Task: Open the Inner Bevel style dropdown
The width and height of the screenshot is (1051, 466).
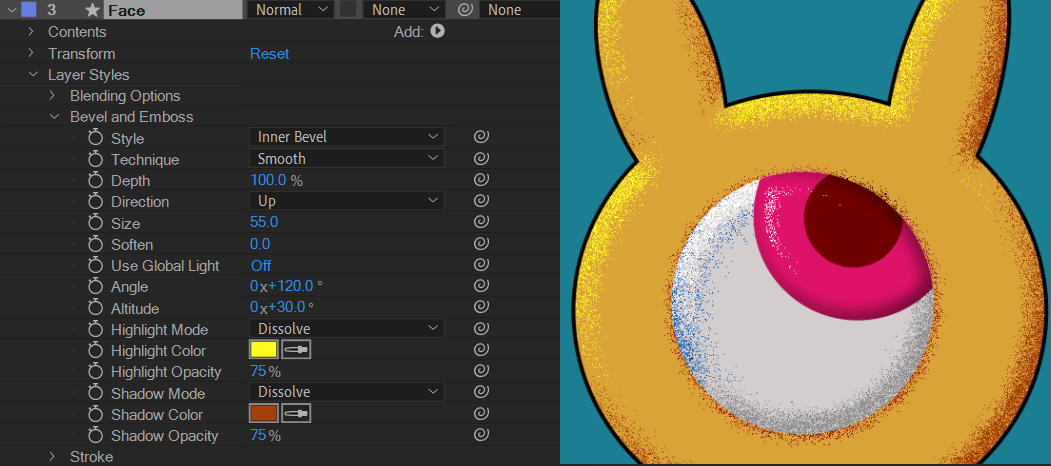Action: [x=347, y=137]
